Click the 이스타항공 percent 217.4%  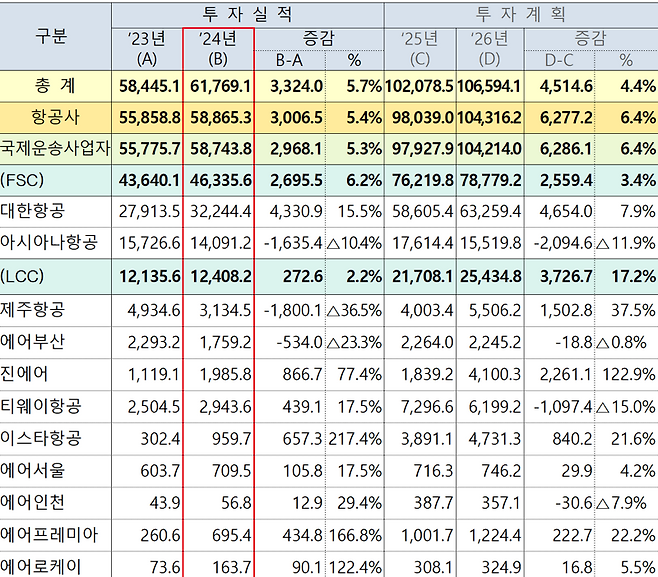point(355,439)
